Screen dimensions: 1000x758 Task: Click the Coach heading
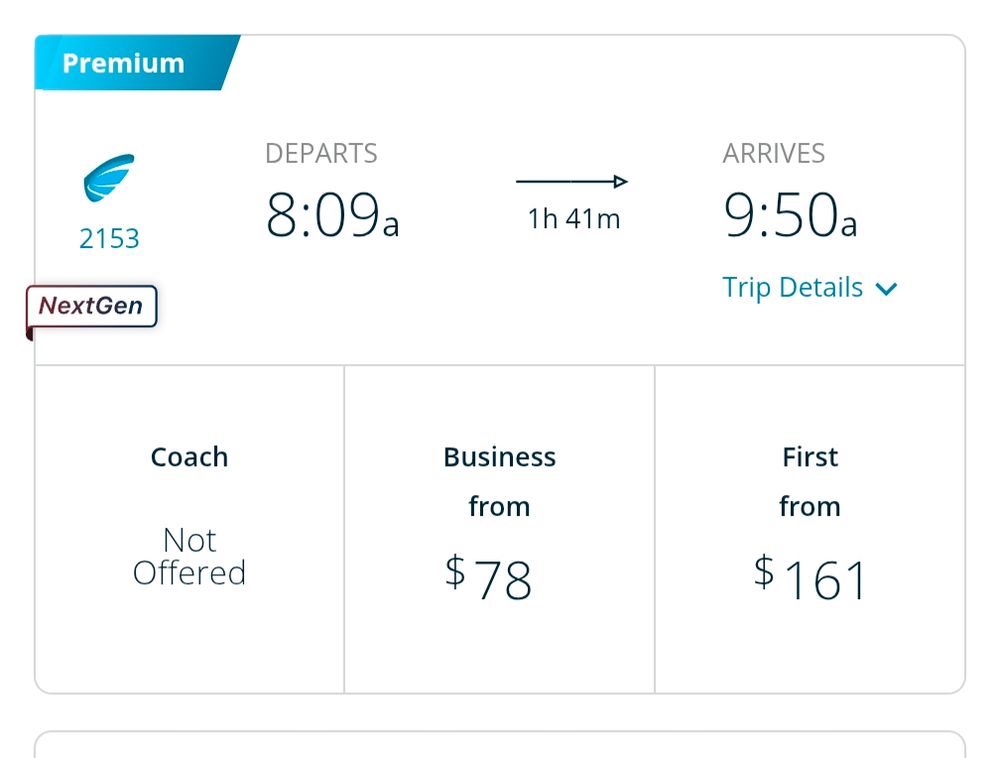tap(189, 457)
